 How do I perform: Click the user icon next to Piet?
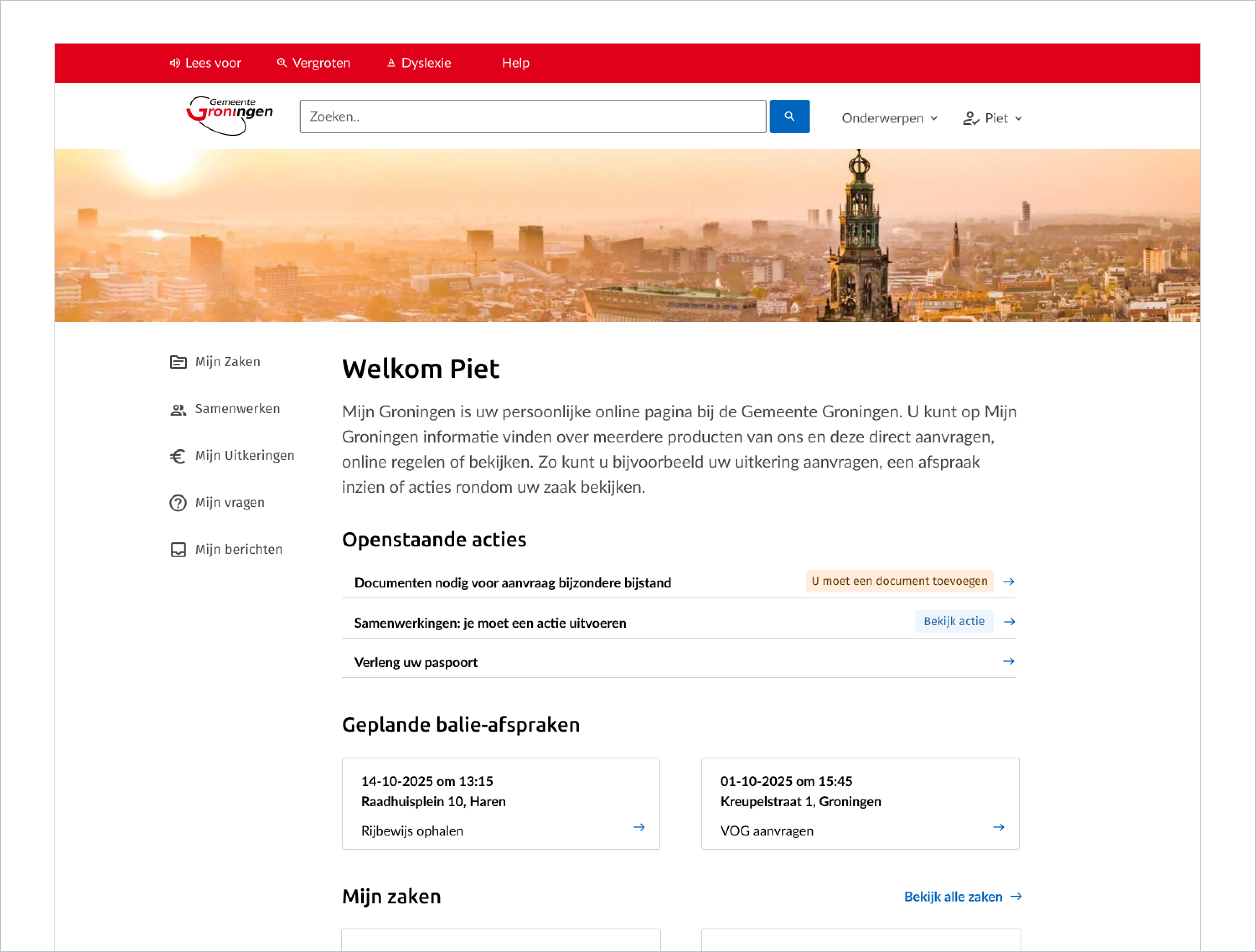point(970,118)
